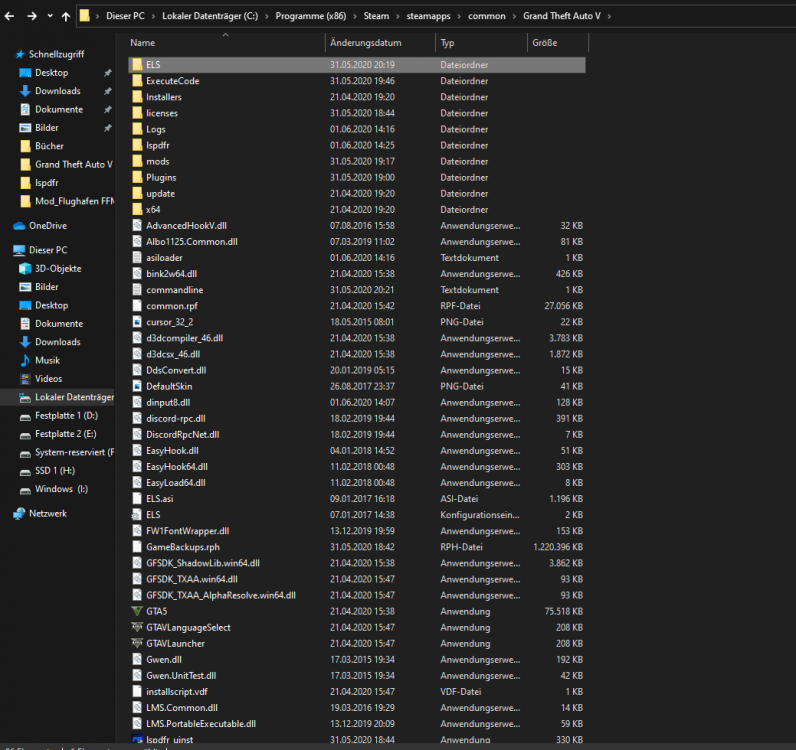
Task: Open 3D-Objekte via its sidebar icon
Action: [x=26, y=269]
